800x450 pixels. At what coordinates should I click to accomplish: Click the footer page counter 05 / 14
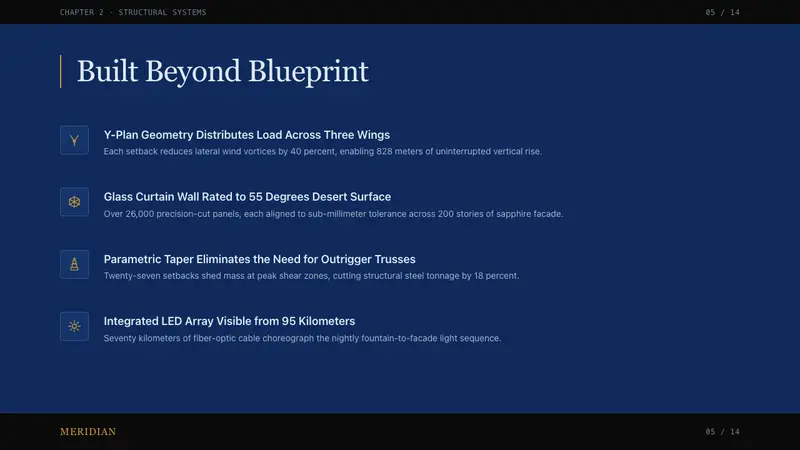722,432
